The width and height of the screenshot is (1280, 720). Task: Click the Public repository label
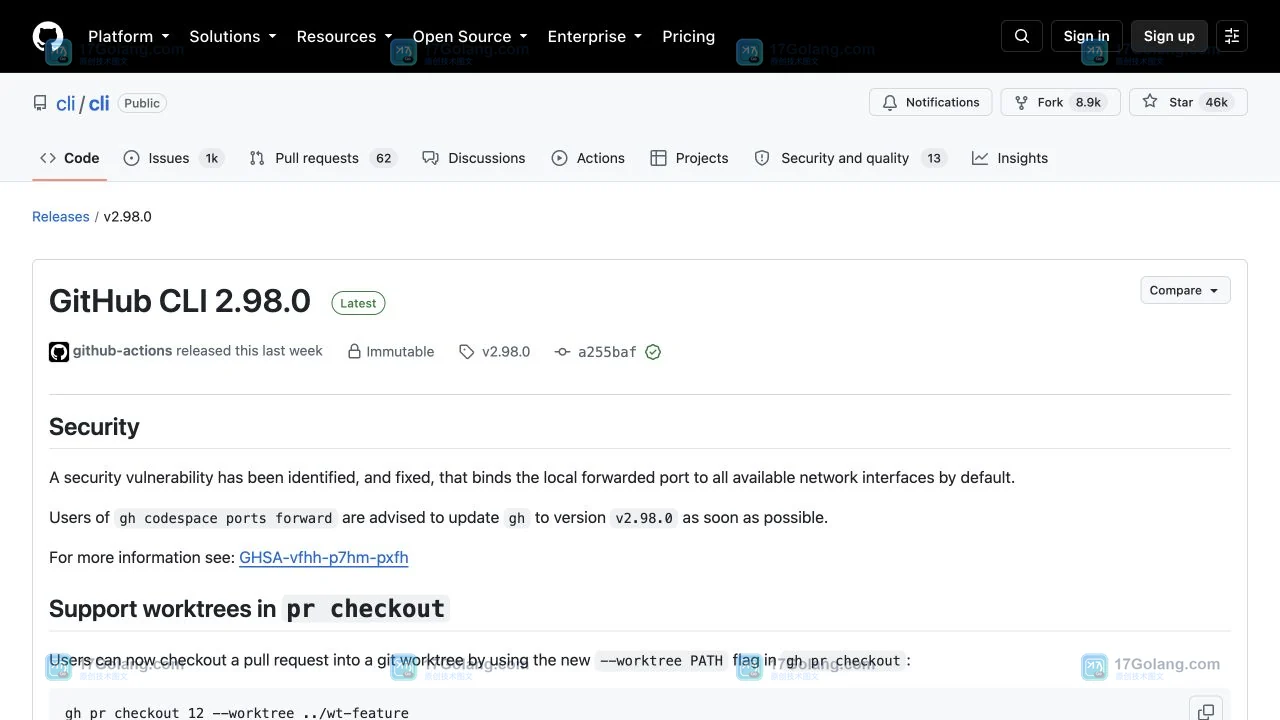click(142, 103)
